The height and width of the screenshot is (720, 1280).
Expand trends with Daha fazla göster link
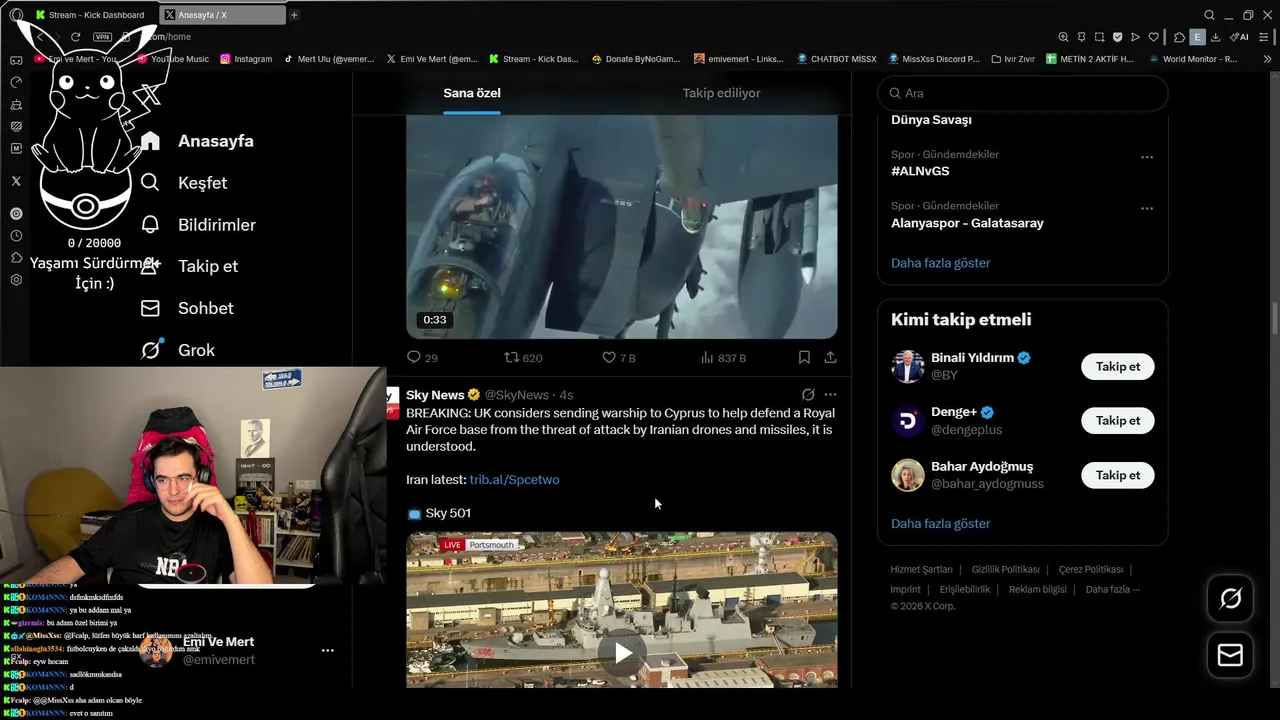(x=940, y=263)
